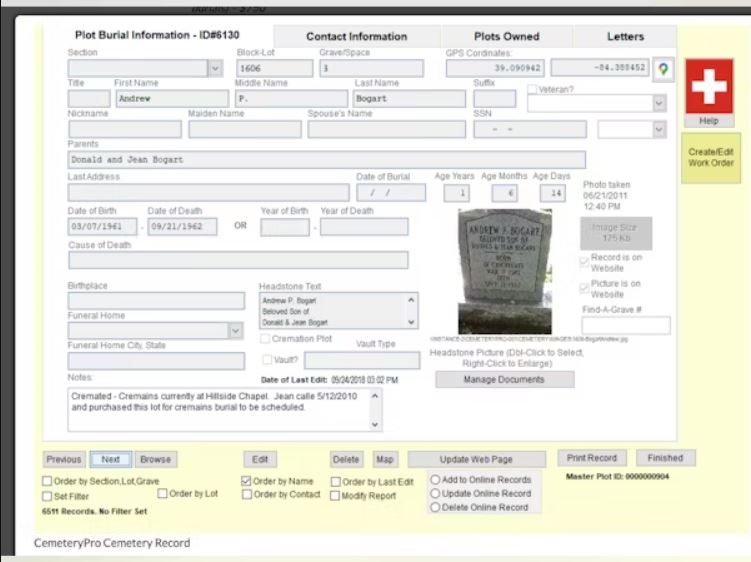Enable Order by Section, Lot, Grave
This screenshot has width=751, height=562.
tap(47, 481)
